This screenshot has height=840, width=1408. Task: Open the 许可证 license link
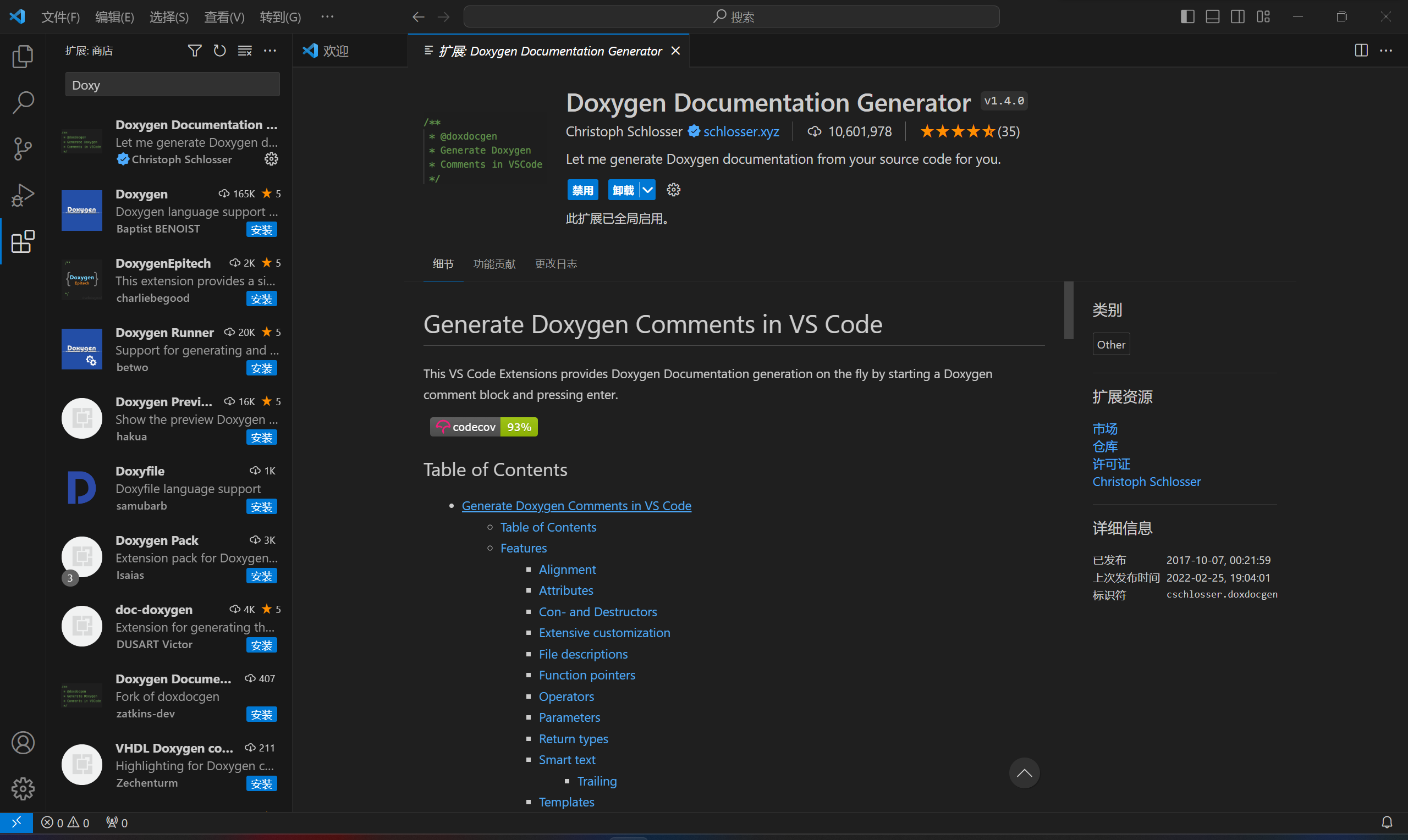(x=1111, y=463)
